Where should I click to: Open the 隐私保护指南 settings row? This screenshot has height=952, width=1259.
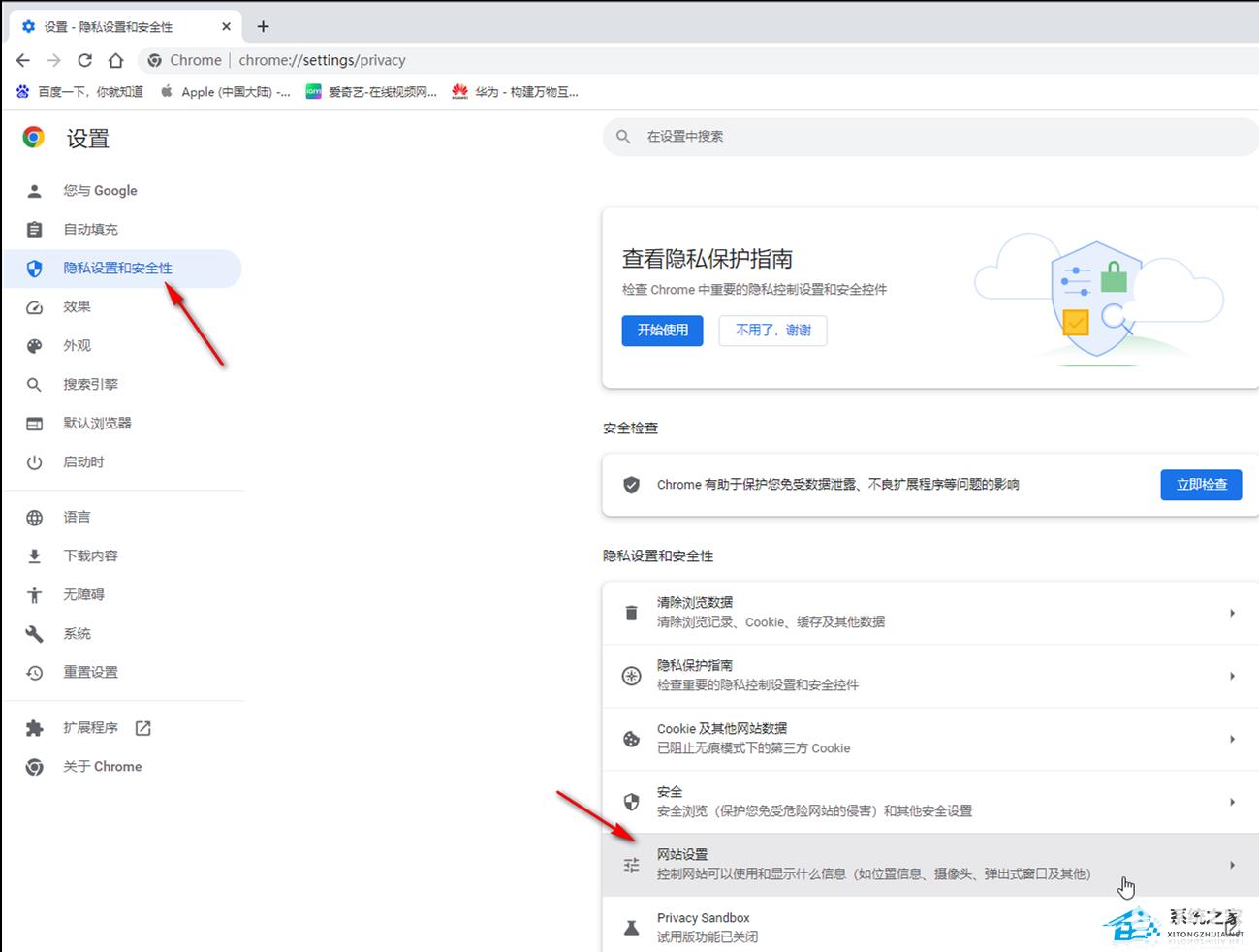pyautogui.click(x=930, y=676)
